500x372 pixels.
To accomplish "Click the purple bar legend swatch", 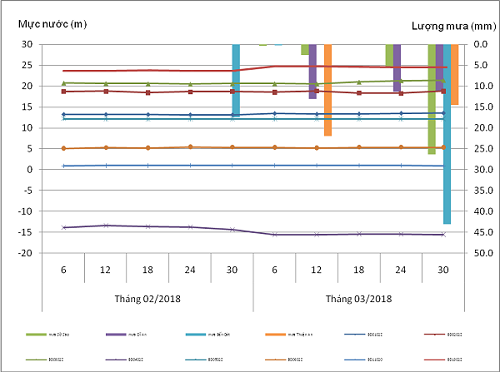I will 116,334.
